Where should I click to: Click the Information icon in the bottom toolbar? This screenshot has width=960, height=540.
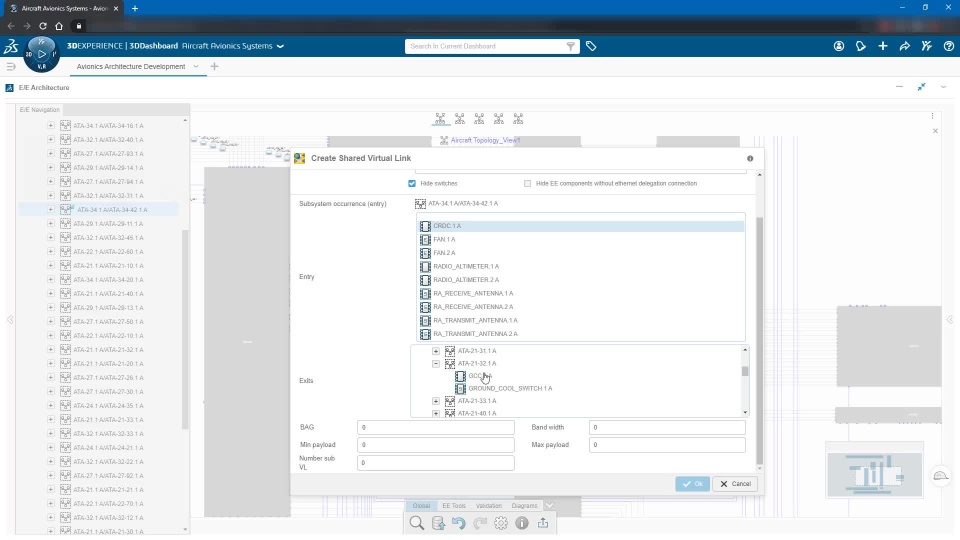522,523
